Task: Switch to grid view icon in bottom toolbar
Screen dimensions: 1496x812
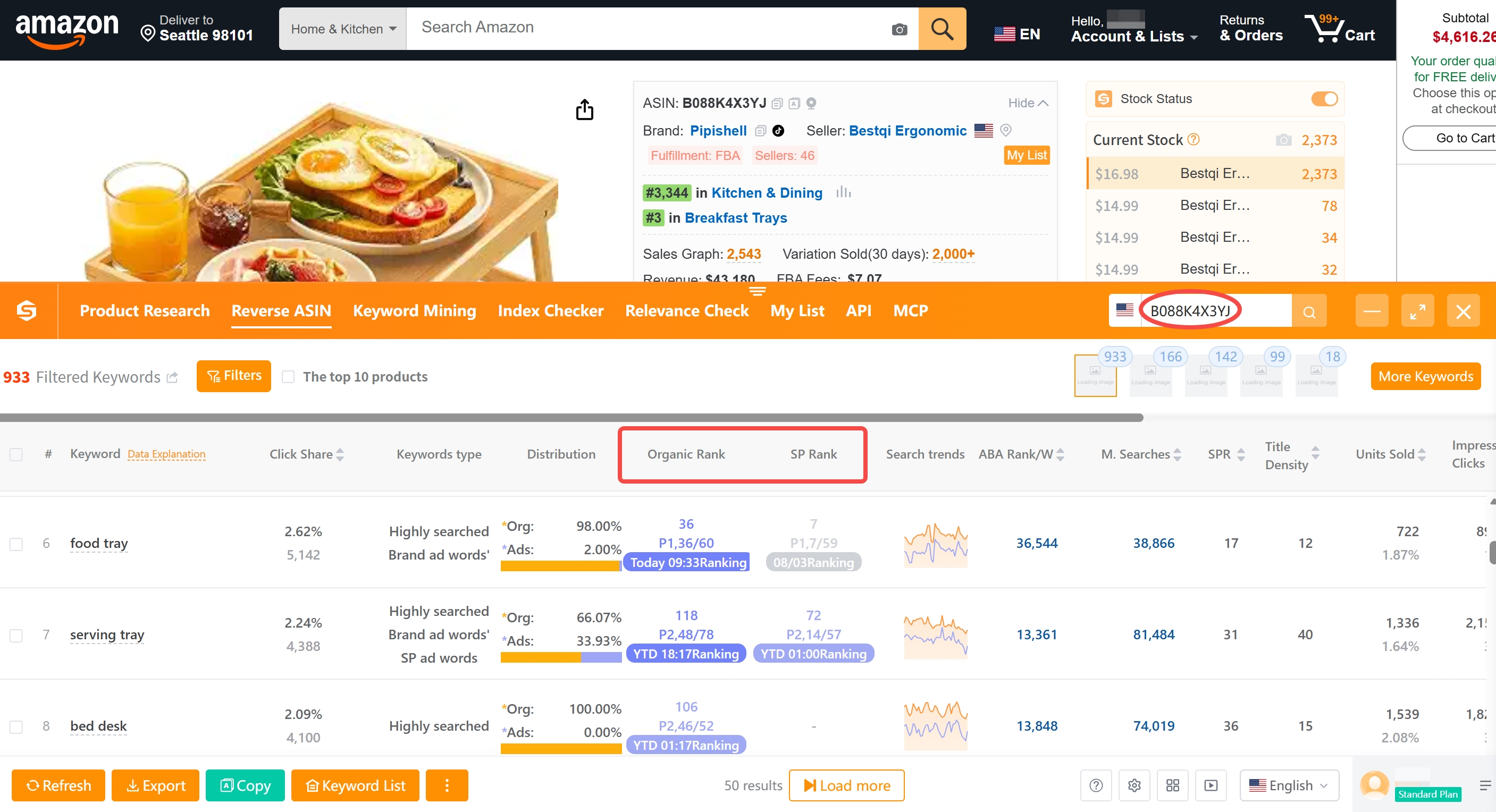Action: [x=1173, y=785]
